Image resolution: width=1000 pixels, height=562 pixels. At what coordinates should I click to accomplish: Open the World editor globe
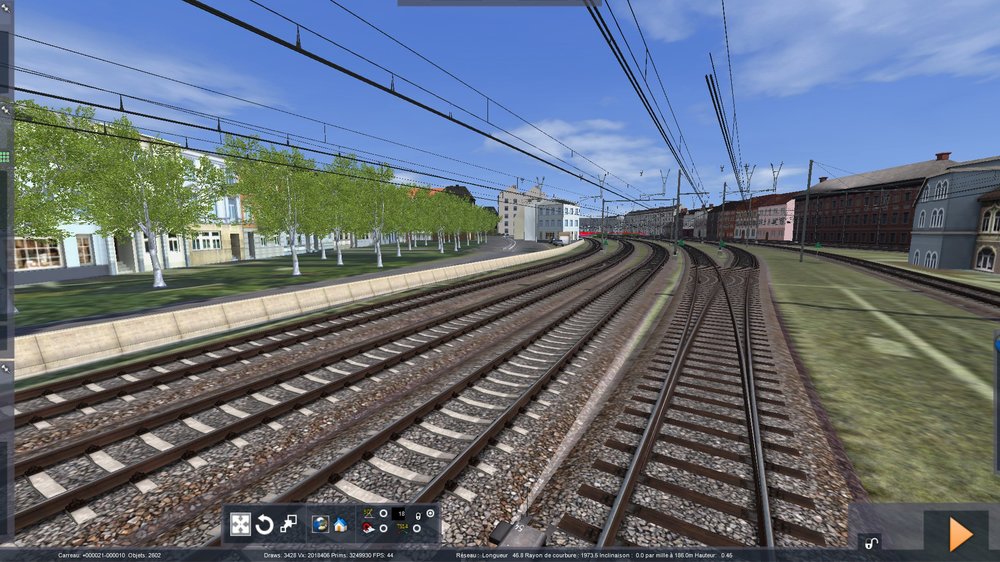point(321,524)
